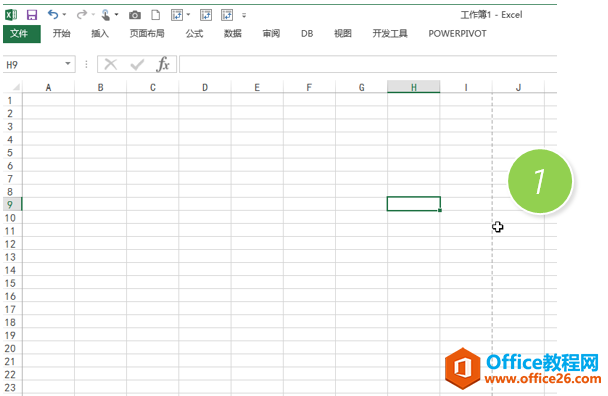Select row 5 header
The image size is (608, 396).
pos(11,153)
